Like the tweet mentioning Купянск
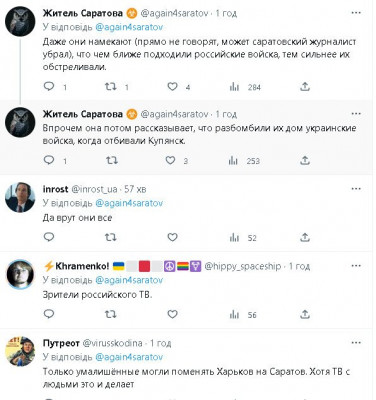The image size is (376, 400). 171,161
